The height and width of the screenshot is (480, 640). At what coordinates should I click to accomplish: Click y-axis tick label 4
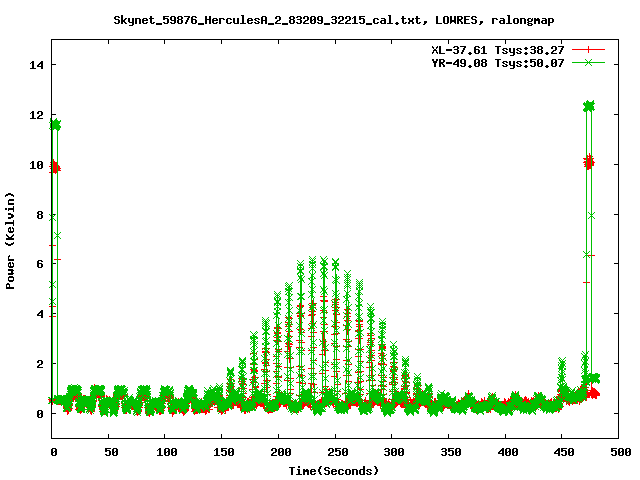click(40, 314)
